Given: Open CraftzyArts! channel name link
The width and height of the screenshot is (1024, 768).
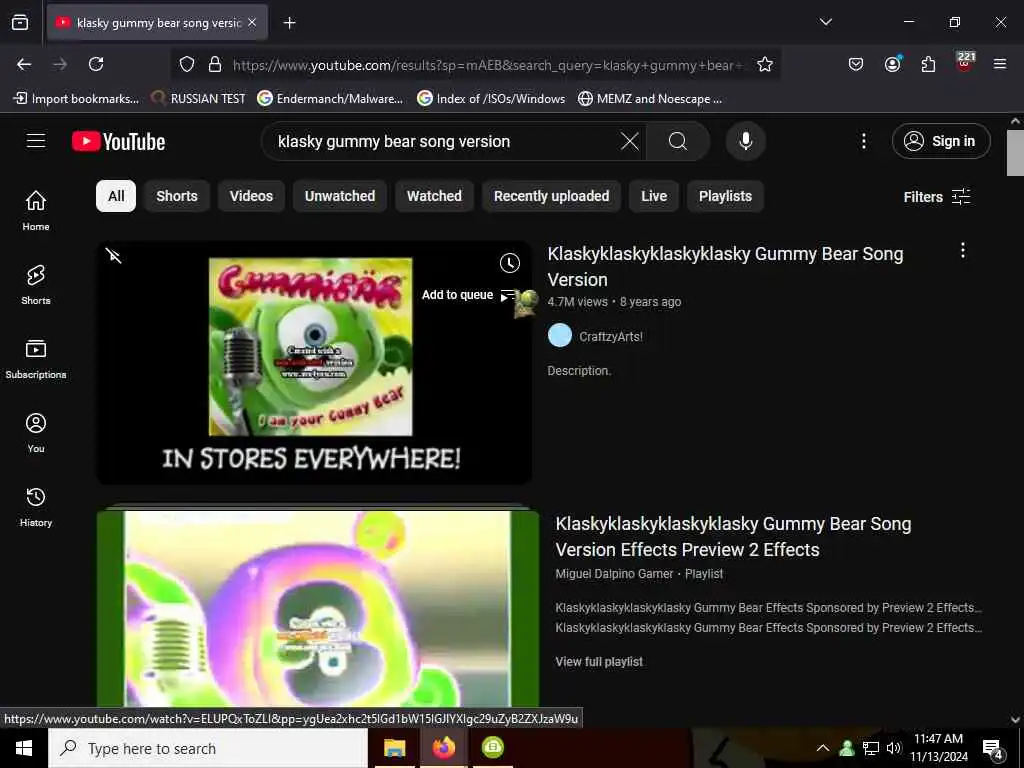Looking at the screenshot, I should 611,336.
